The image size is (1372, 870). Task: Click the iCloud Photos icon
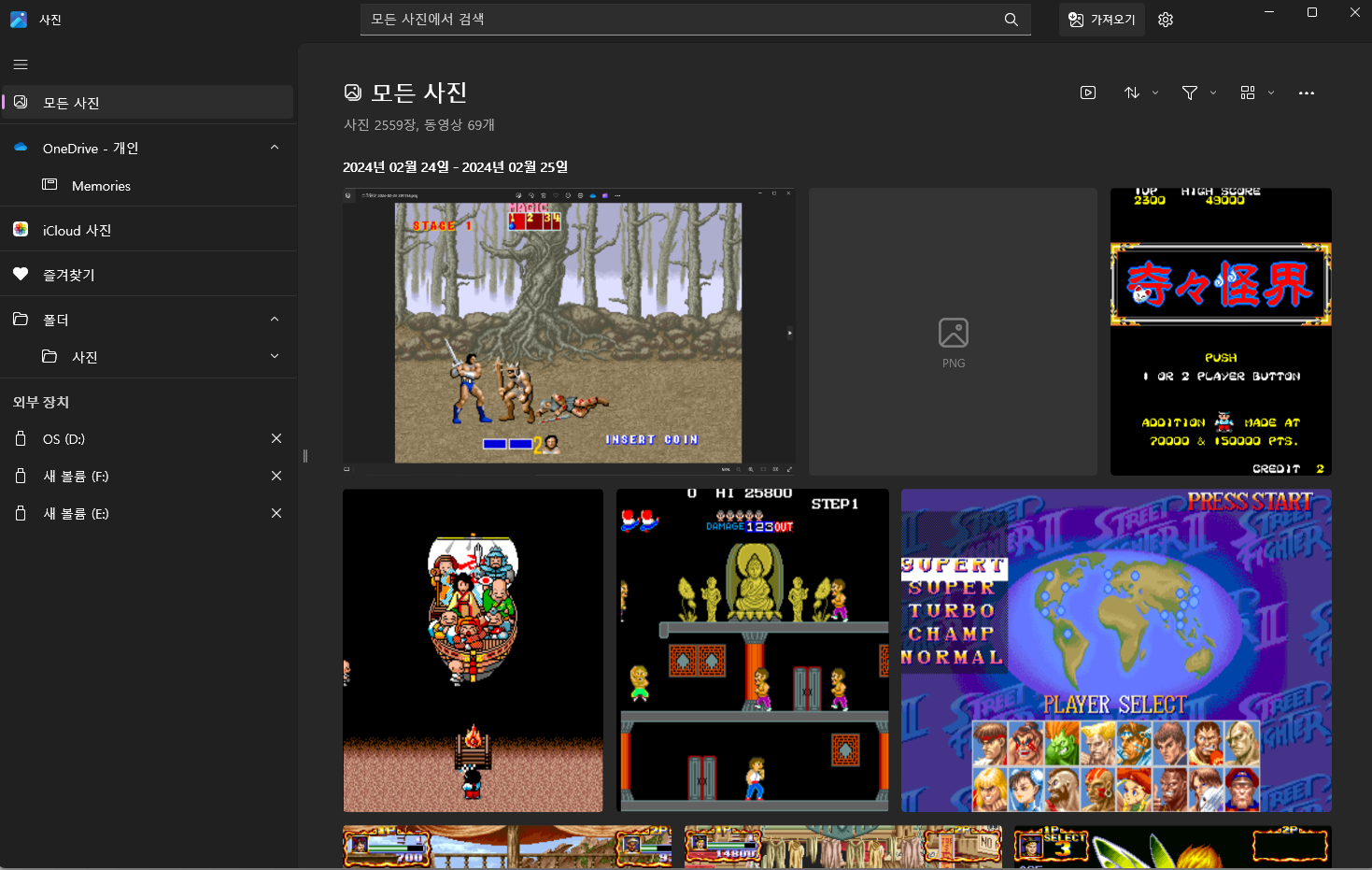click(x=21, y=230)
